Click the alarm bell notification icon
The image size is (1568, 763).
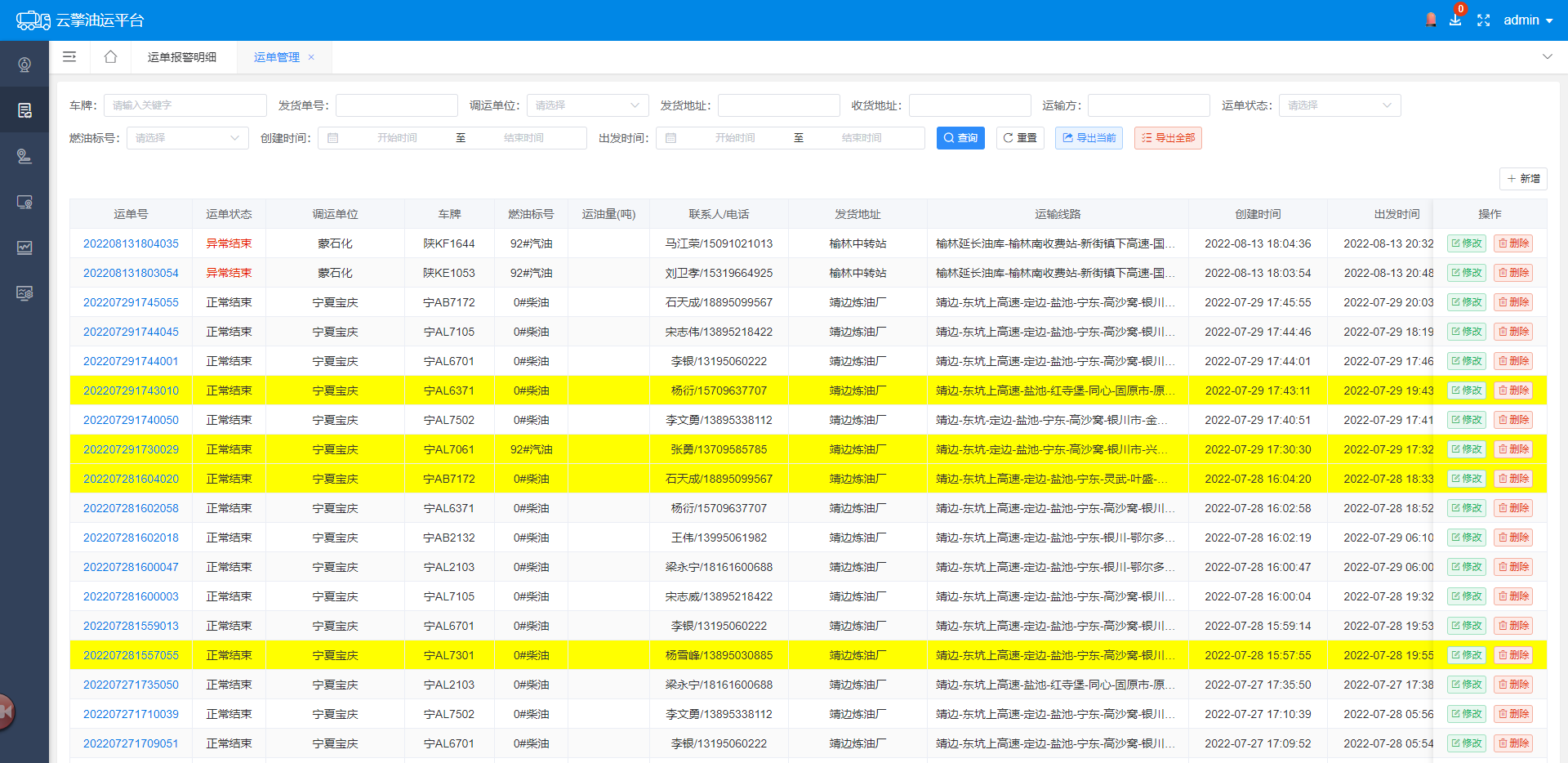(1431, 20)
